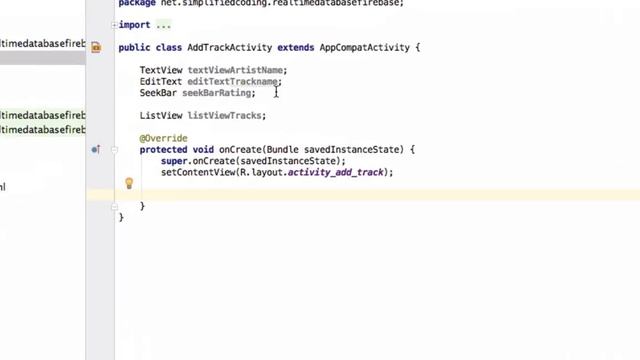Expand the collapsed import block
Image resolution: width=640 pixels, height=360 pixels.
point(114,25)
